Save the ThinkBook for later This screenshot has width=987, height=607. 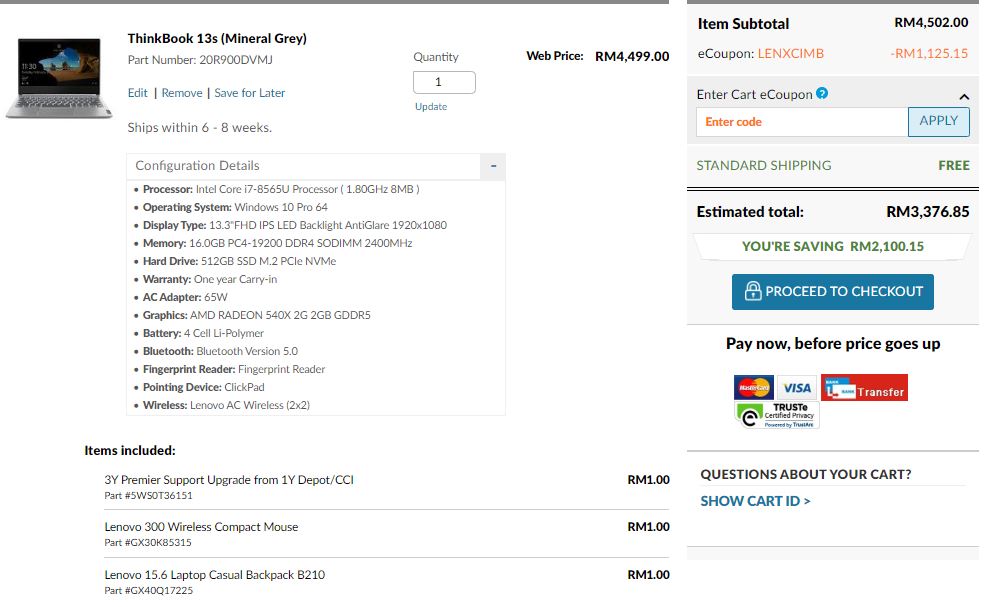click(x=250, y=93)
